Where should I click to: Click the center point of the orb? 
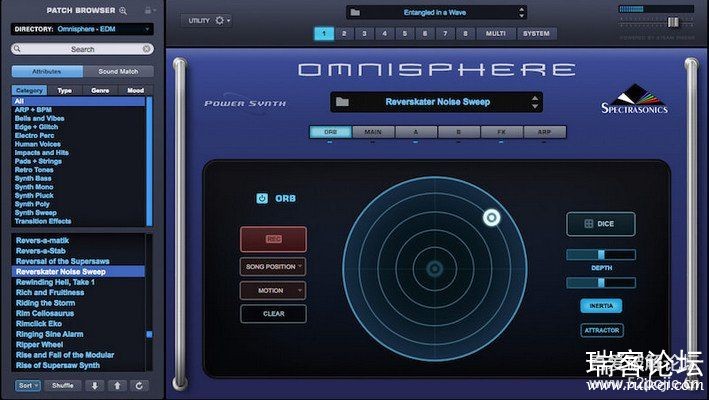pyautogui.click(x=435, y=268)
